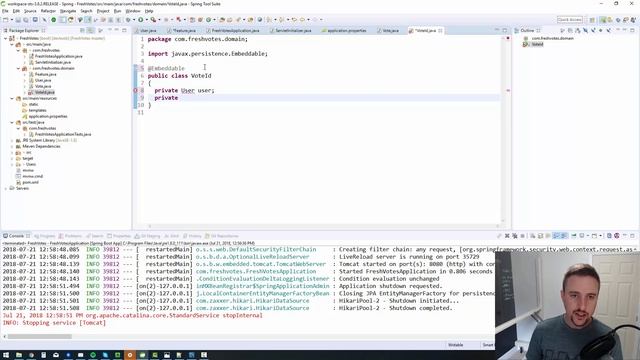The height and width of the screenshot is (360, 640).
Task: Click the Writable status bar entry
Action: (x=456, y=345)
